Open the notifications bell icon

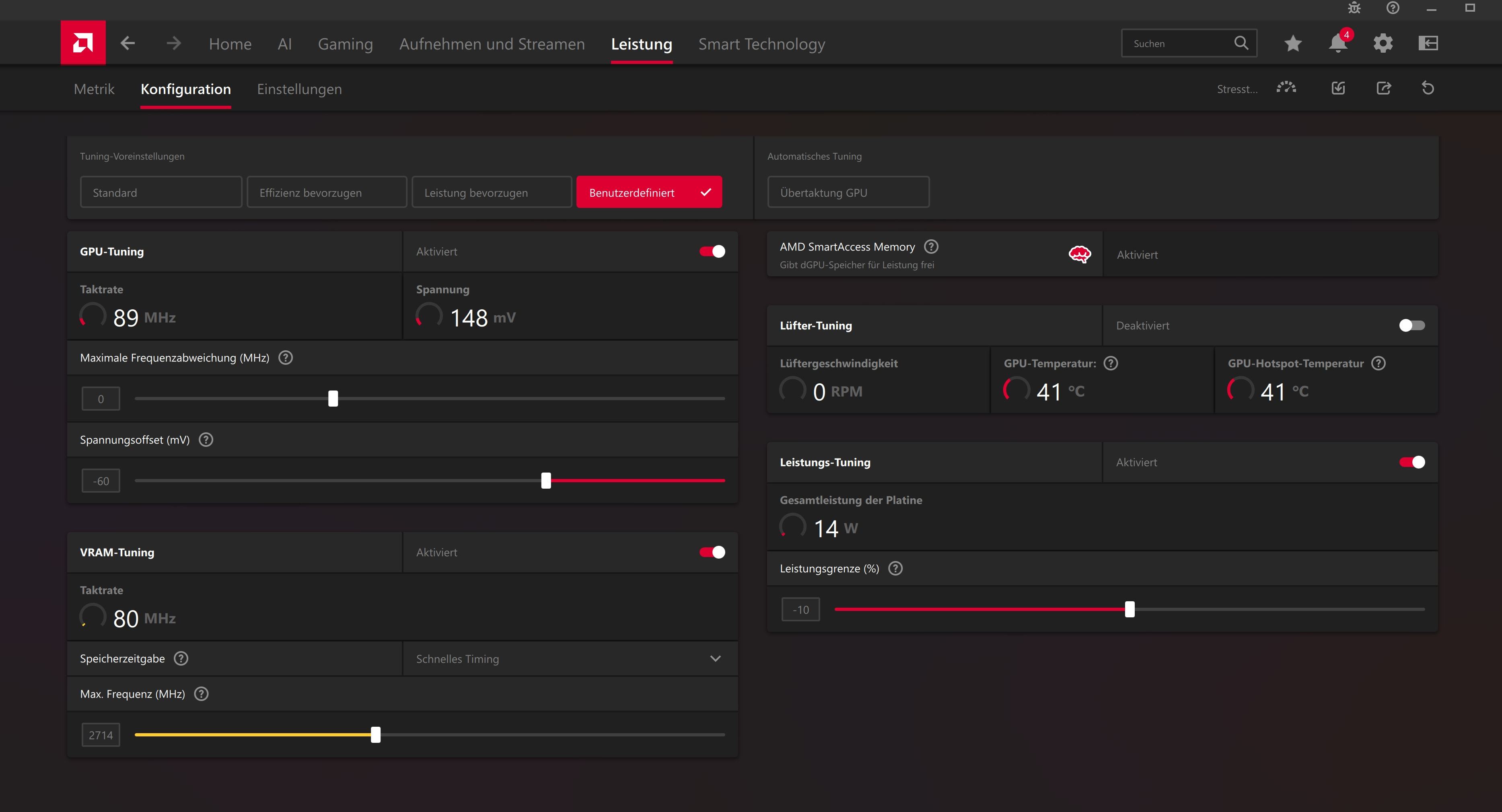1337,43
